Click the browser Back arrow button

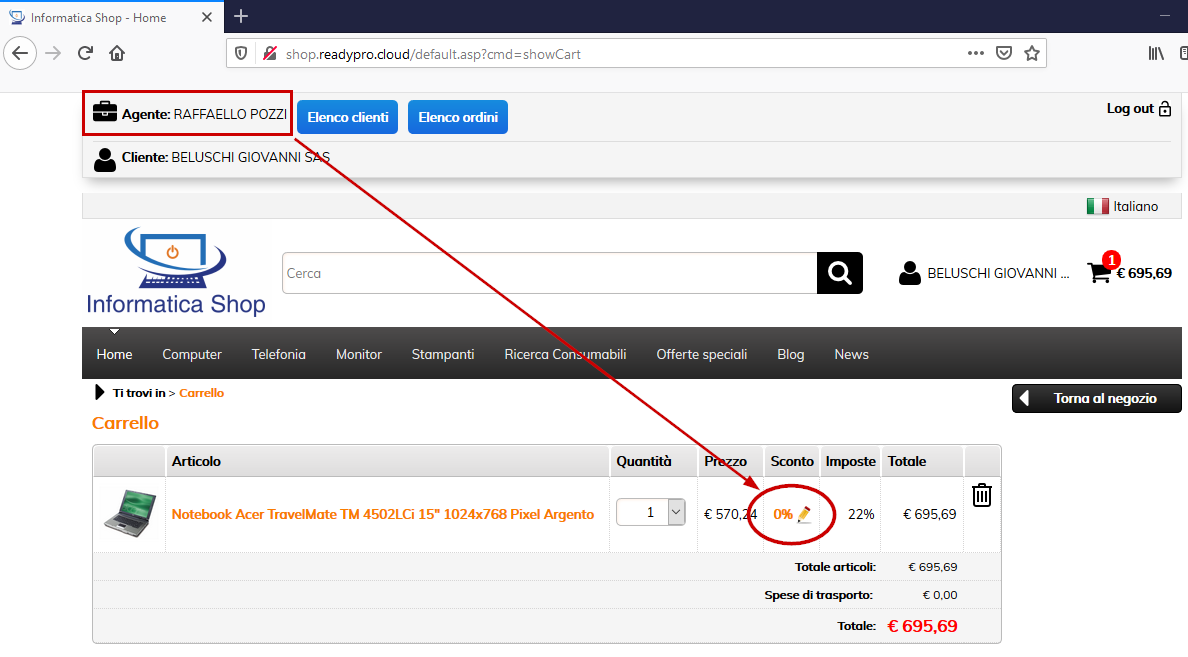[x=20, y=53]
